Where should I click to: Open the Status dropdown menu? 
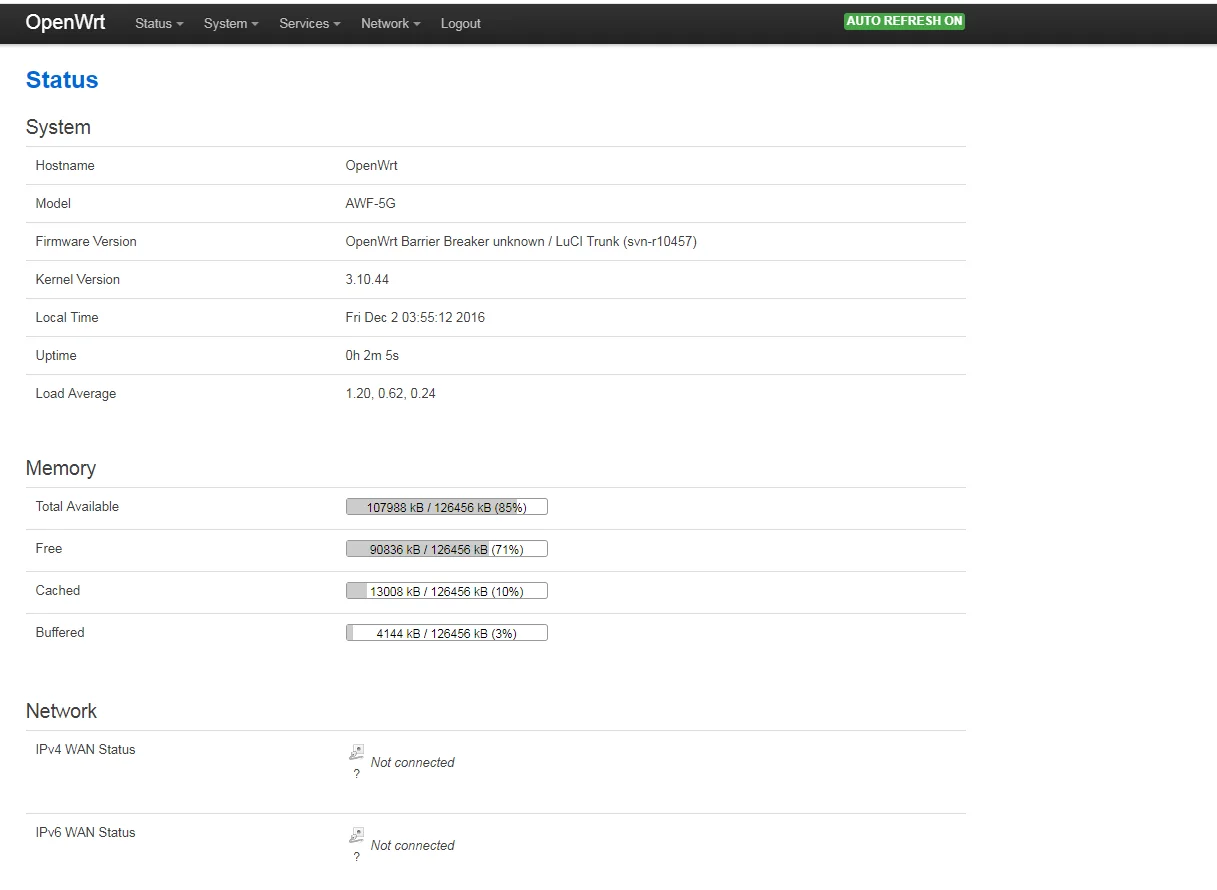[159, 23]
